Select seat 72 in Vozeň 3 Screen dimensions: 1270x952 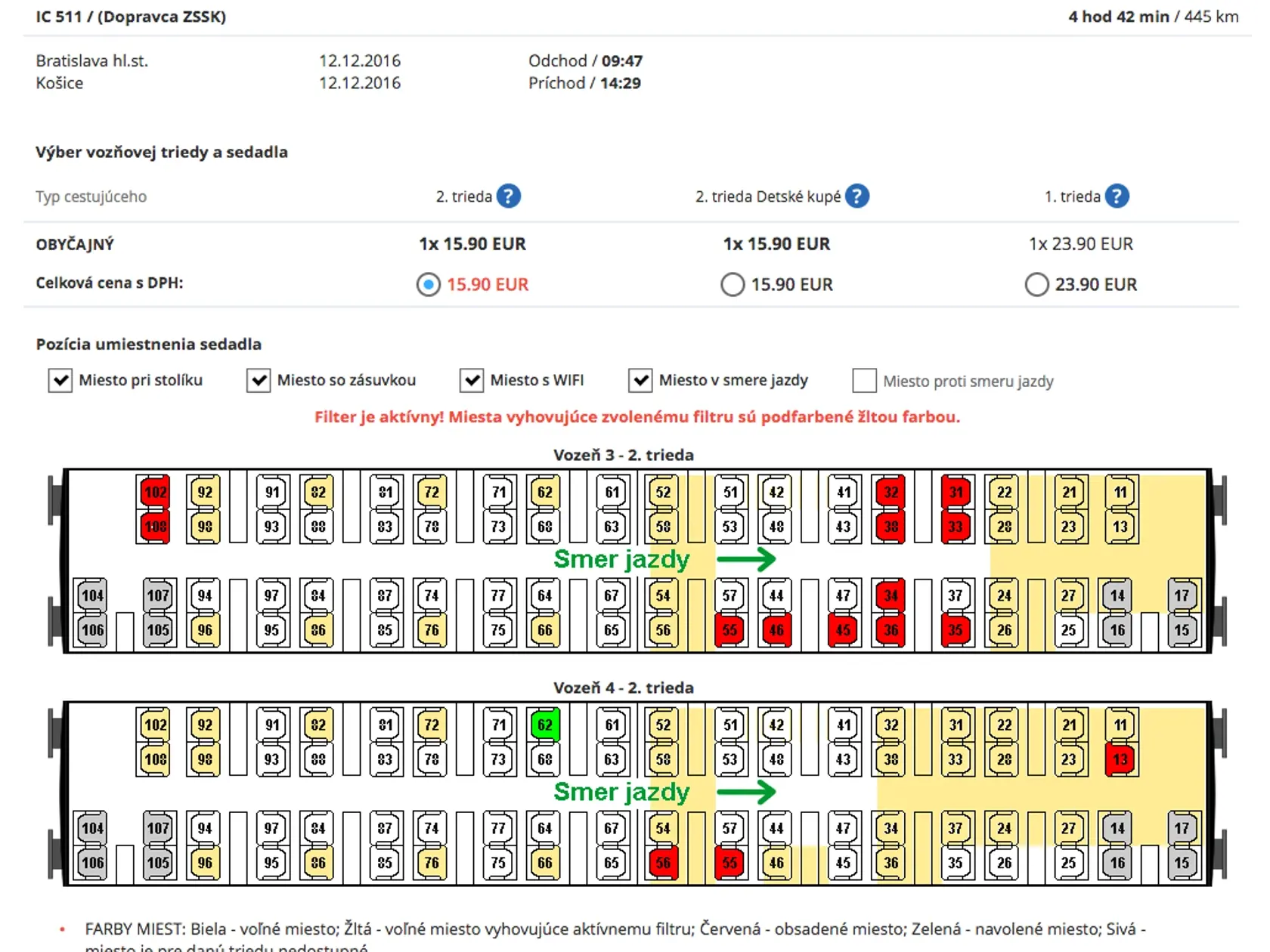pos(431,492)
